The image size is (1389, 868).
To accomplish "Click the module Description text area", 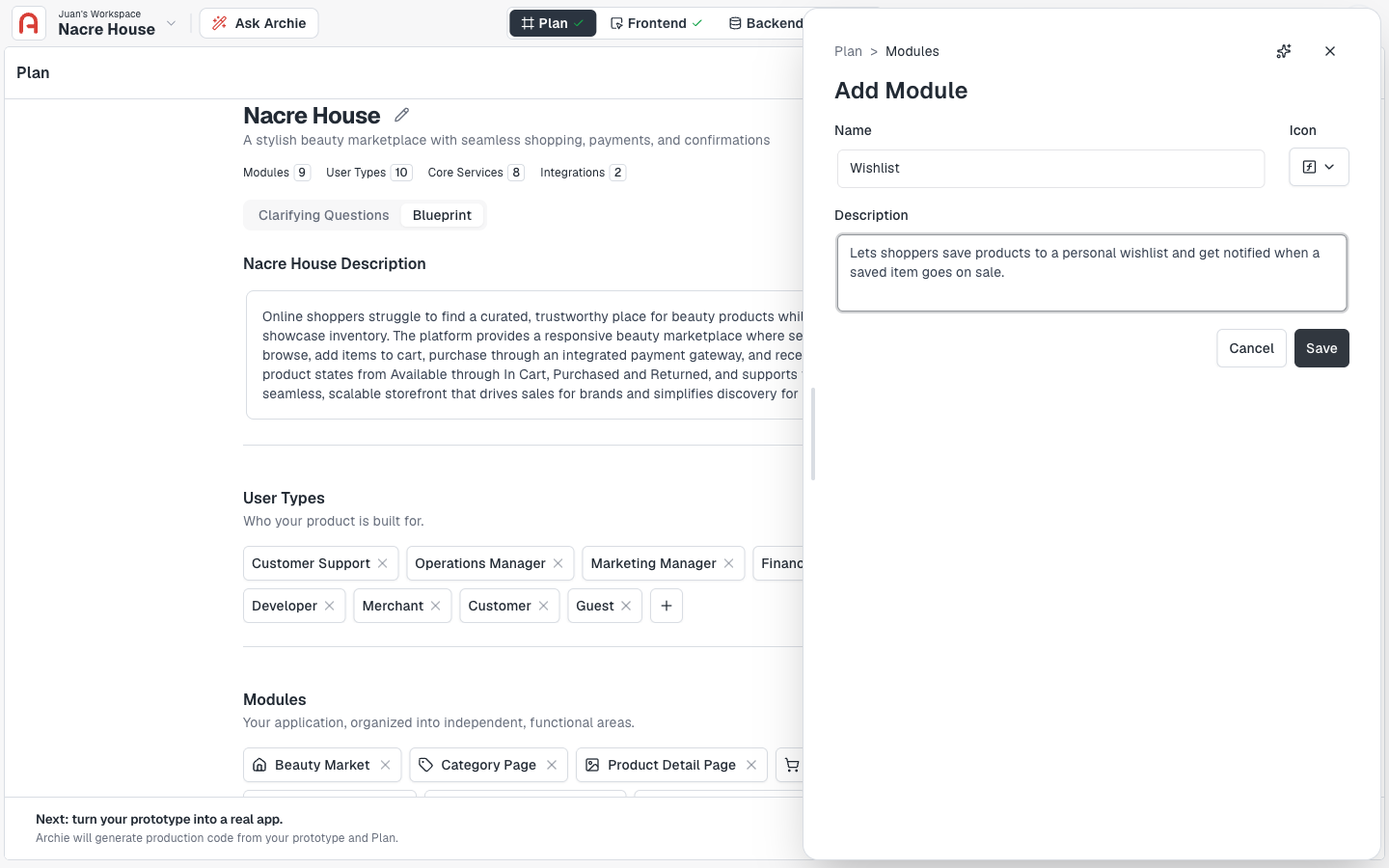I will [1092, 273].
